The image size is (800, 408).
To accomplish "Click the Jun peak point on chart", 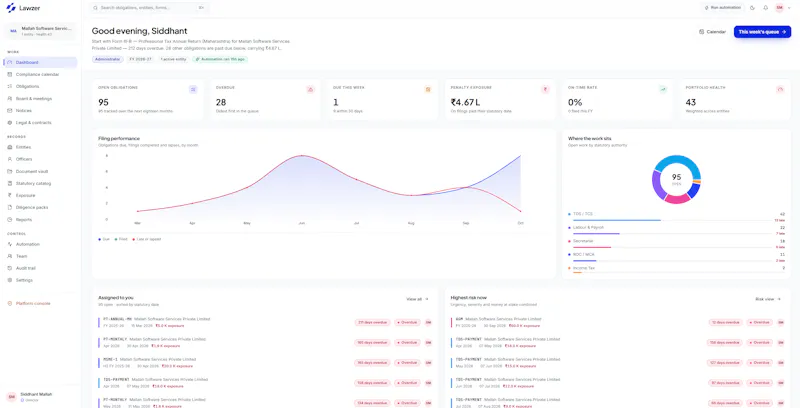I will click(x=302, y=156).
